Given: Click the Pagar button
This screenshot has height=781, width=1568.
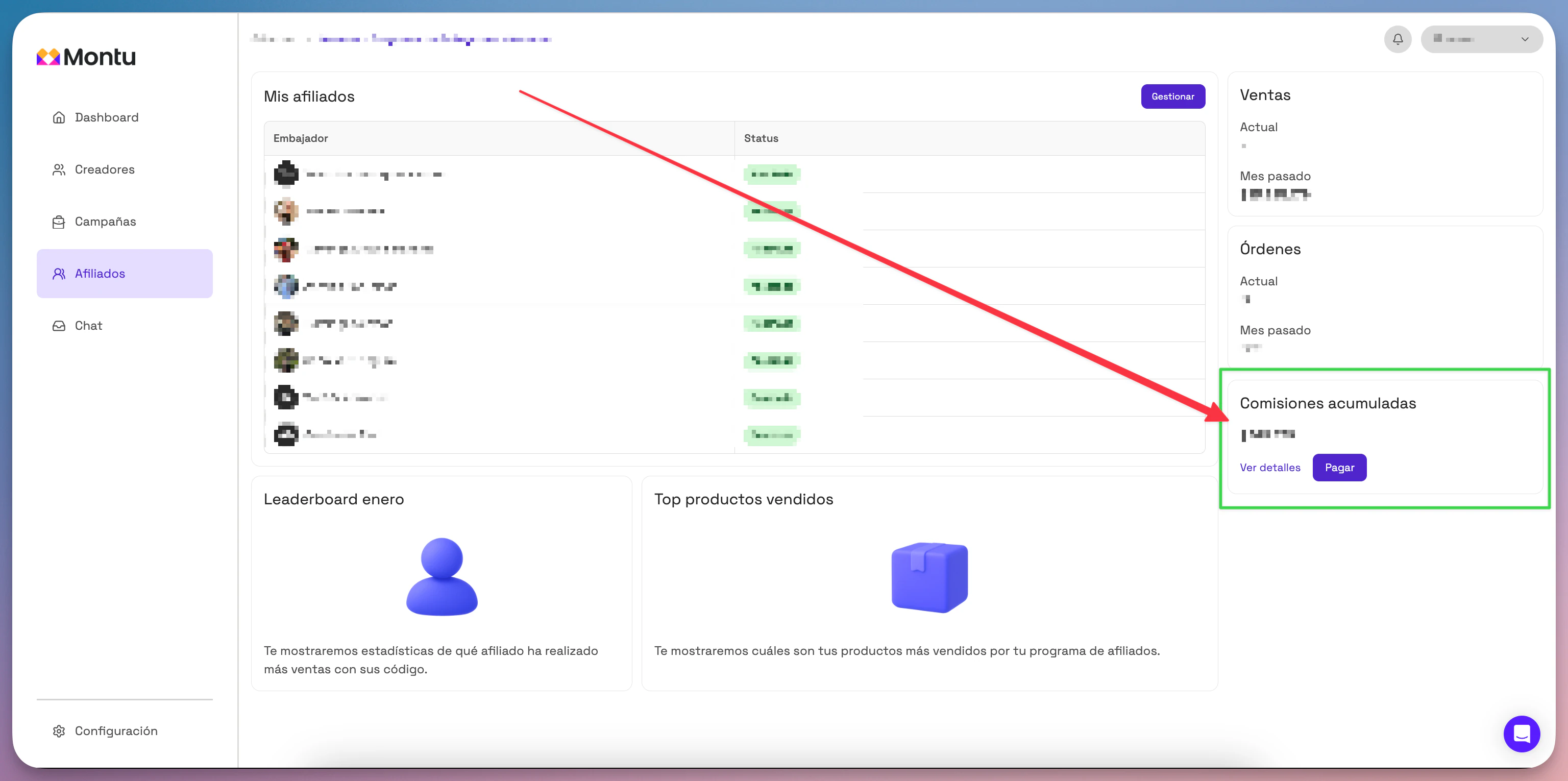Looking at the screenshot, I should [1339, 468].
